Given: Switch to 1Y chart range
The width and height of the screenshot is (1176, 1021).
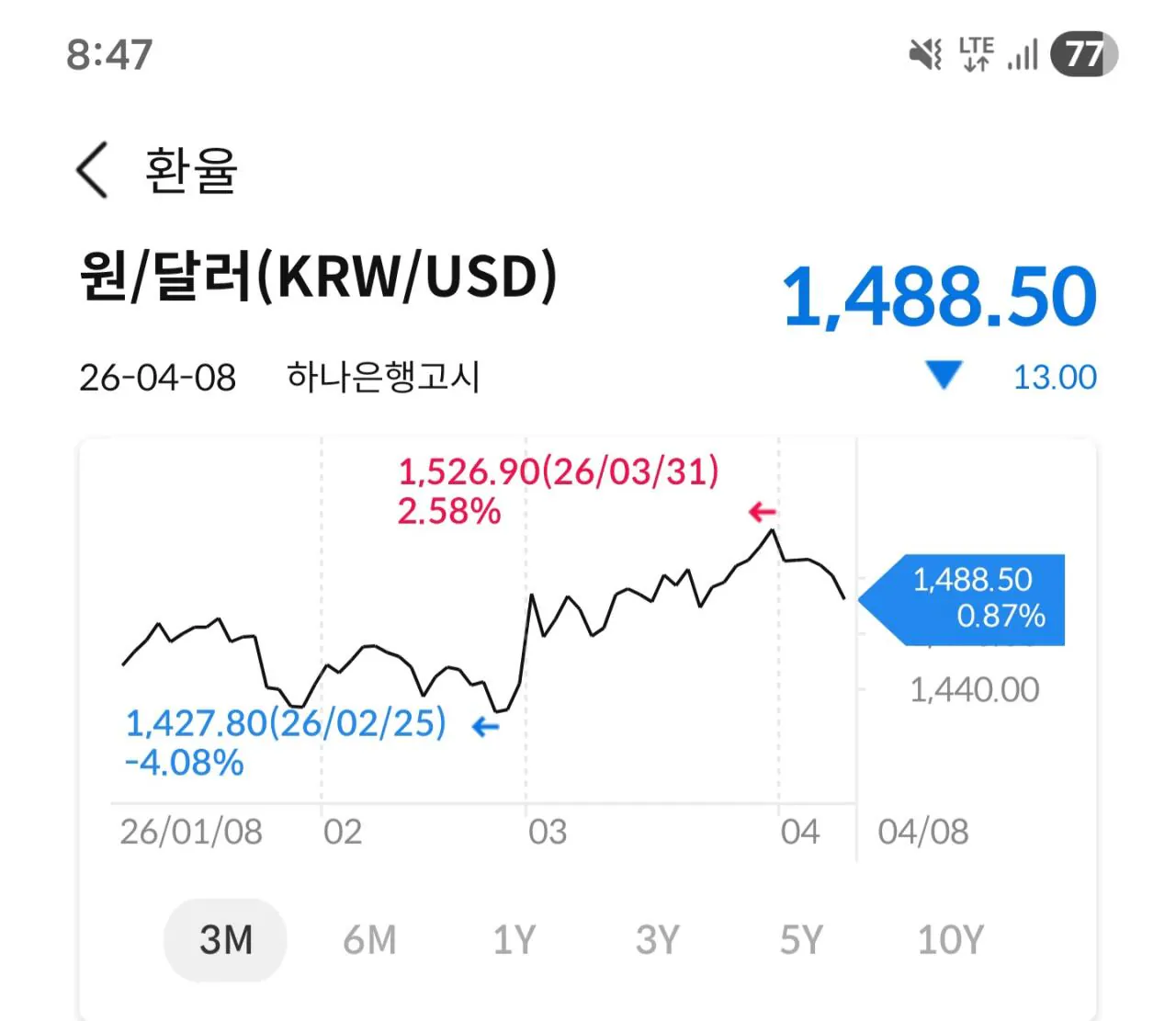Looking at the screenshot, I should (x=514, y=940).
